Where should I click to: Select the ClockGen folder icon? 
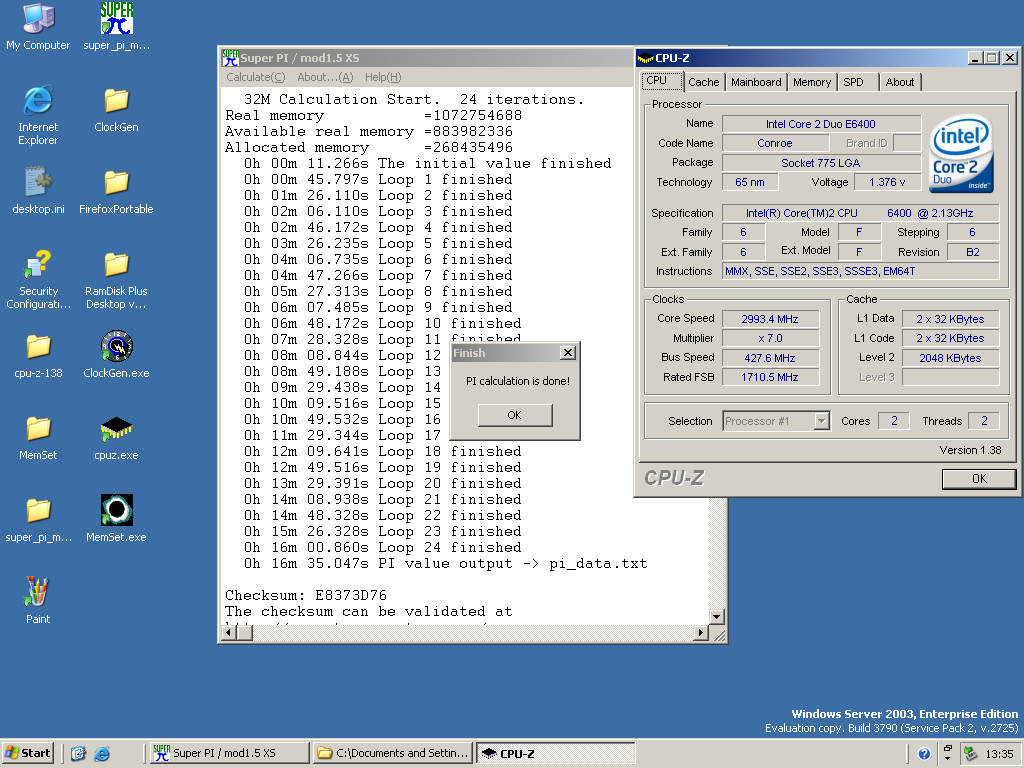pyautogui.click(x=116, y=108)
